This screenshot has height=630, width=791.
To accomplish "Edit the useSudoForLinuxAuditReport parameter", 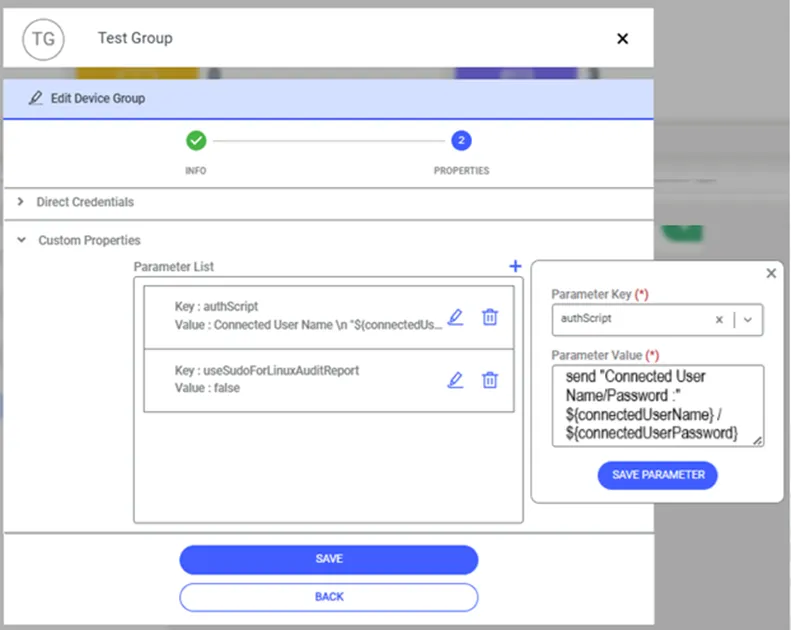I will pyautogui.click(x=456, y=380).
